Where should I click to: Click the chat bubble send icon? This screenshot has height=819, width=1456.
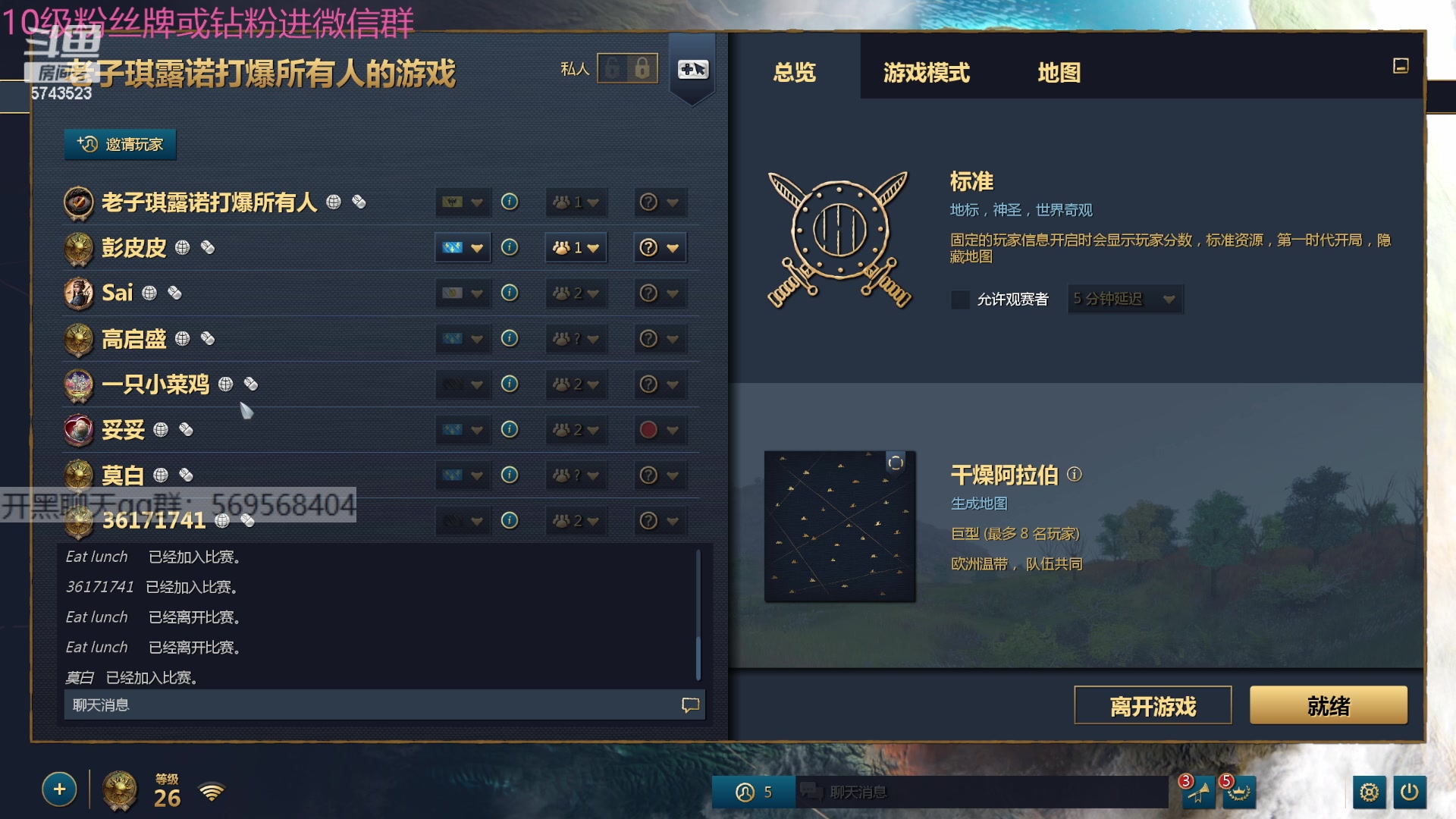tap(690, 705)
